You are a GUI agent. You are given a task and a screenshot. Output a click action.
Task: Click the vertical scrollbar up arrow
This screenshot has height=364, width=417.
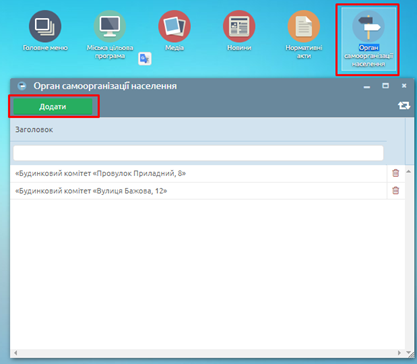pyautogui.click(x=409, y=172)
